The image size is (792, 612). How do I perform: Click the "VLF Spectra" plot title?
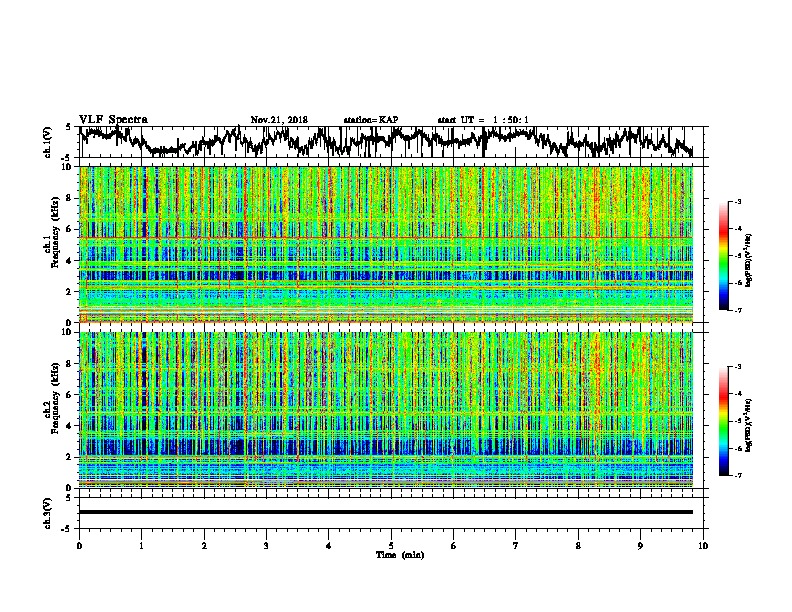tap(113, 120)
